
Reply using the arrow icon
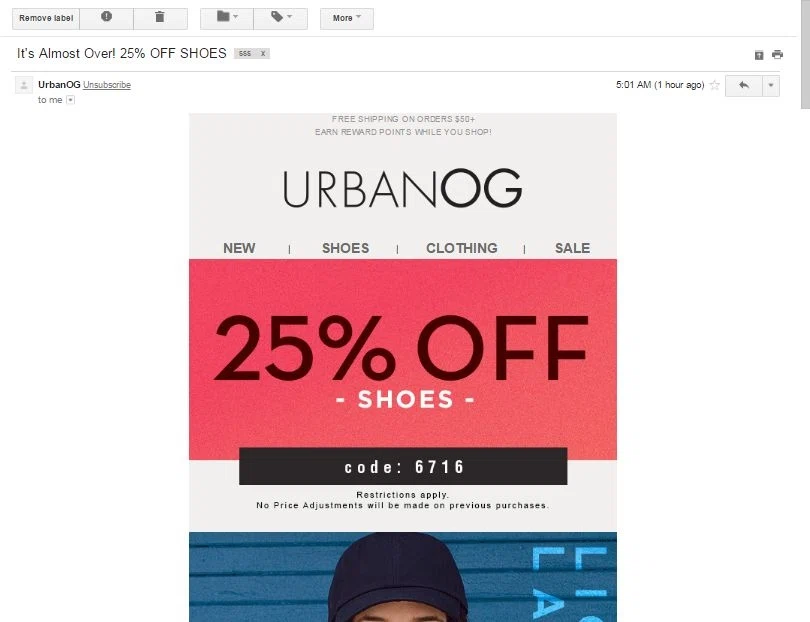[x=744, y=86]
